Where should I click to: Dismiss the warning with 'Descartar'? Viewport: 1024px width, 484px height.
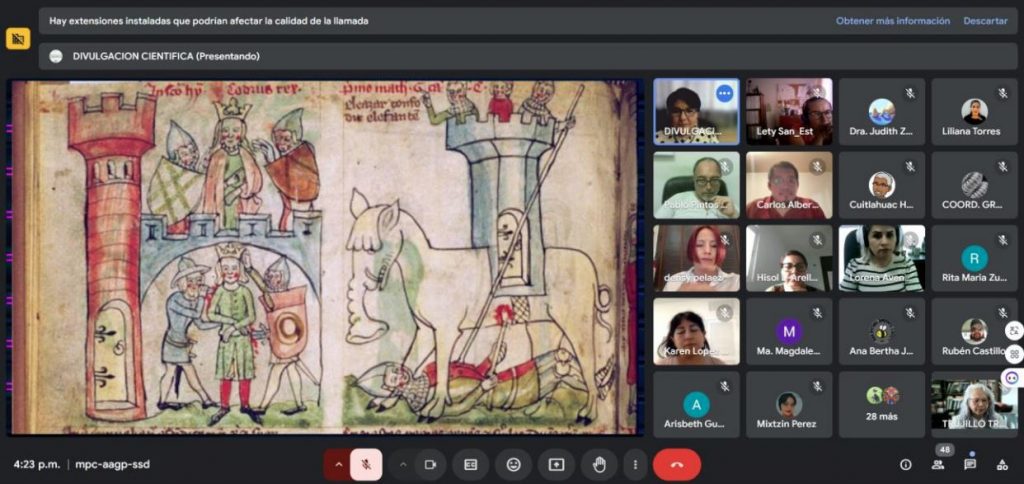(x=985, y=20)
